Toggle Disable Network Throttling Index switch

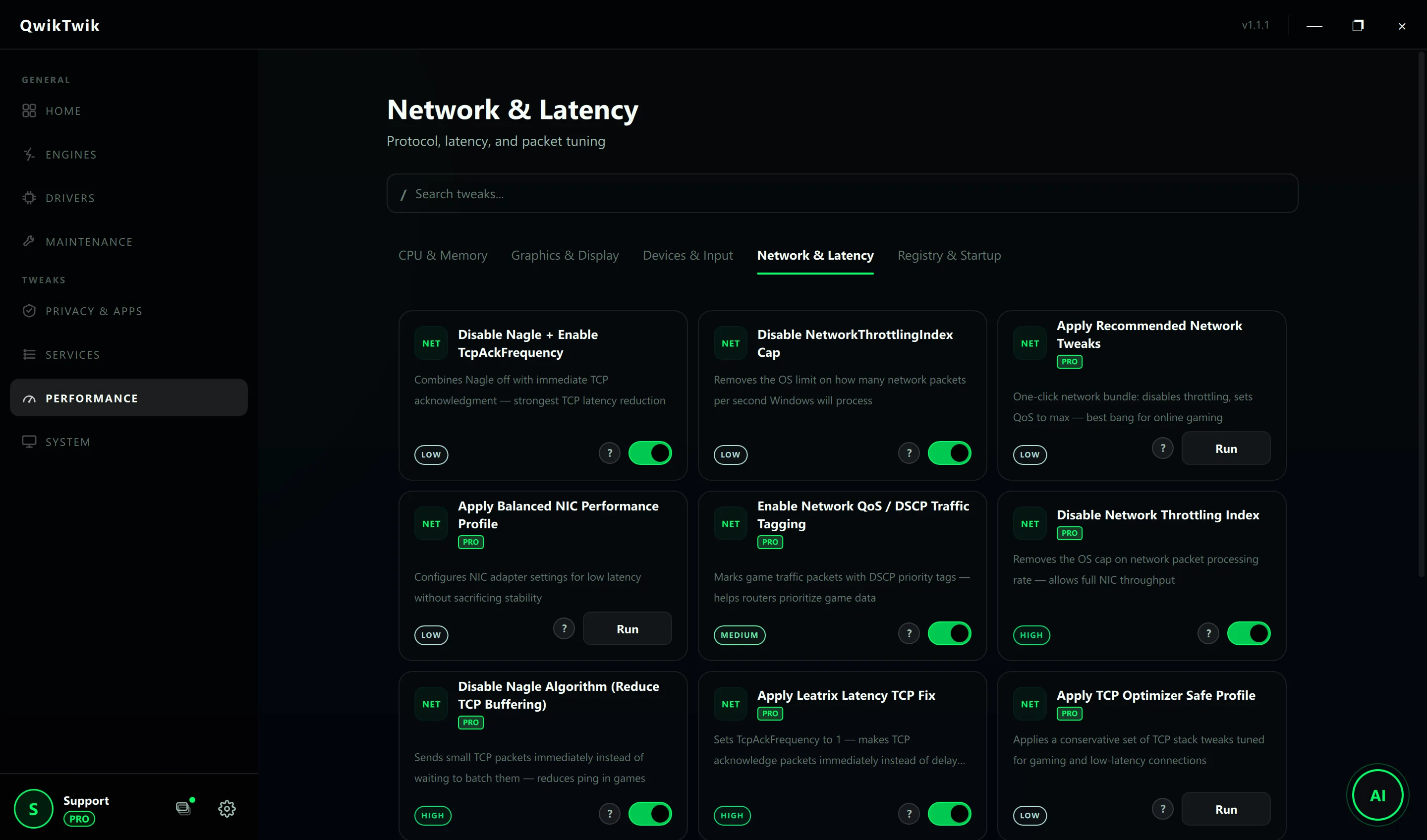[x=1249, y=633]
